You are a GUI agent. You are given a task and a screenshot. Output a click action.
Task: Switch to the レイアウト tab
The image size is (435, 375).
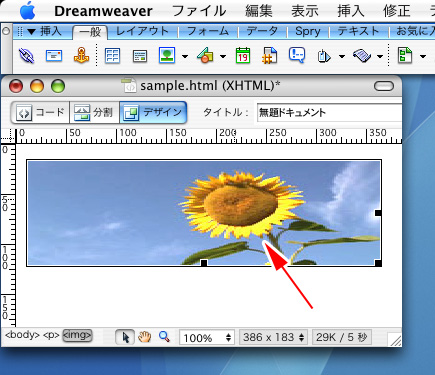pos(142,31)
